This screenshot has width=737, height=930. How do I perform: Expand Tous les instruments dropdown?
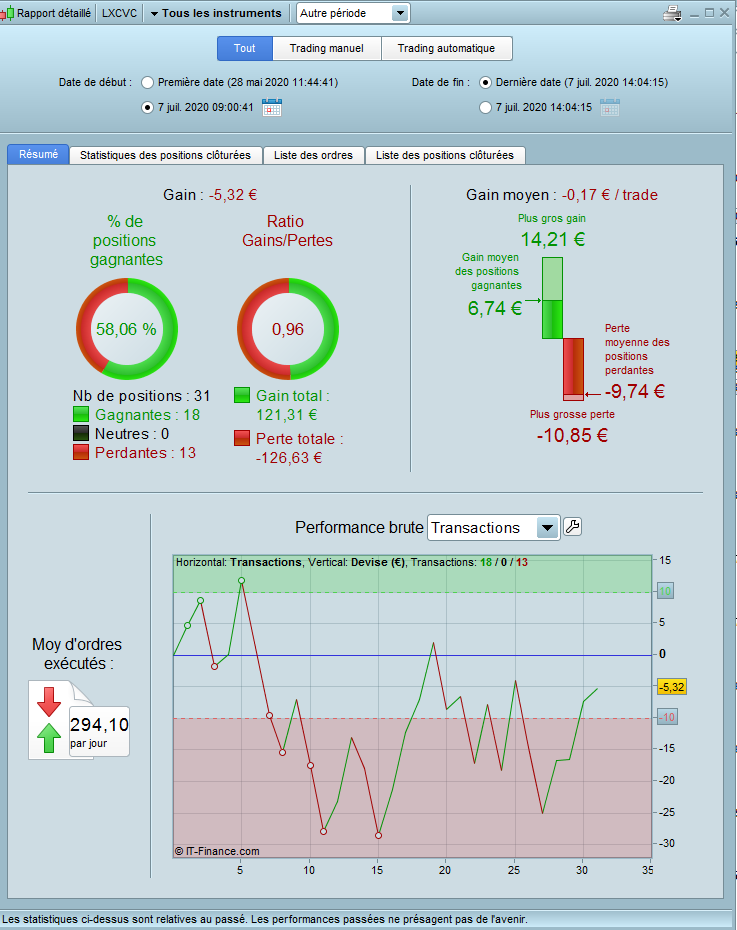point(216,13)
